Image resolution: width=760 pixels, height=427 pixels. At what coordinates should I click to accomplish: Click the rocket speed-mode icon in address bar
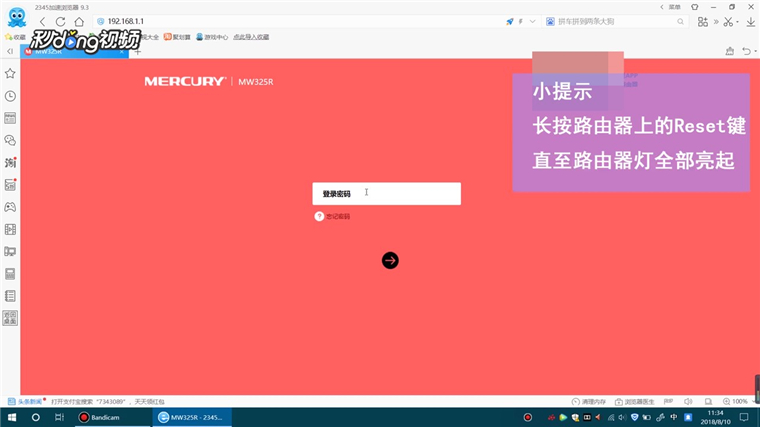click(510, 21)
